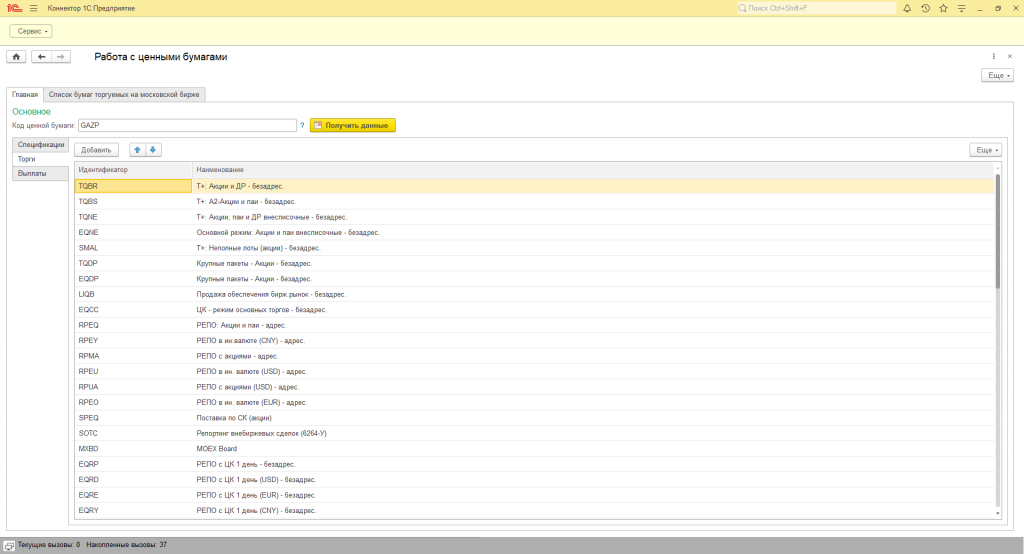Select the RPEO row
The height and width of the screenshot is (554, 1024).
(x=534, y=402)
